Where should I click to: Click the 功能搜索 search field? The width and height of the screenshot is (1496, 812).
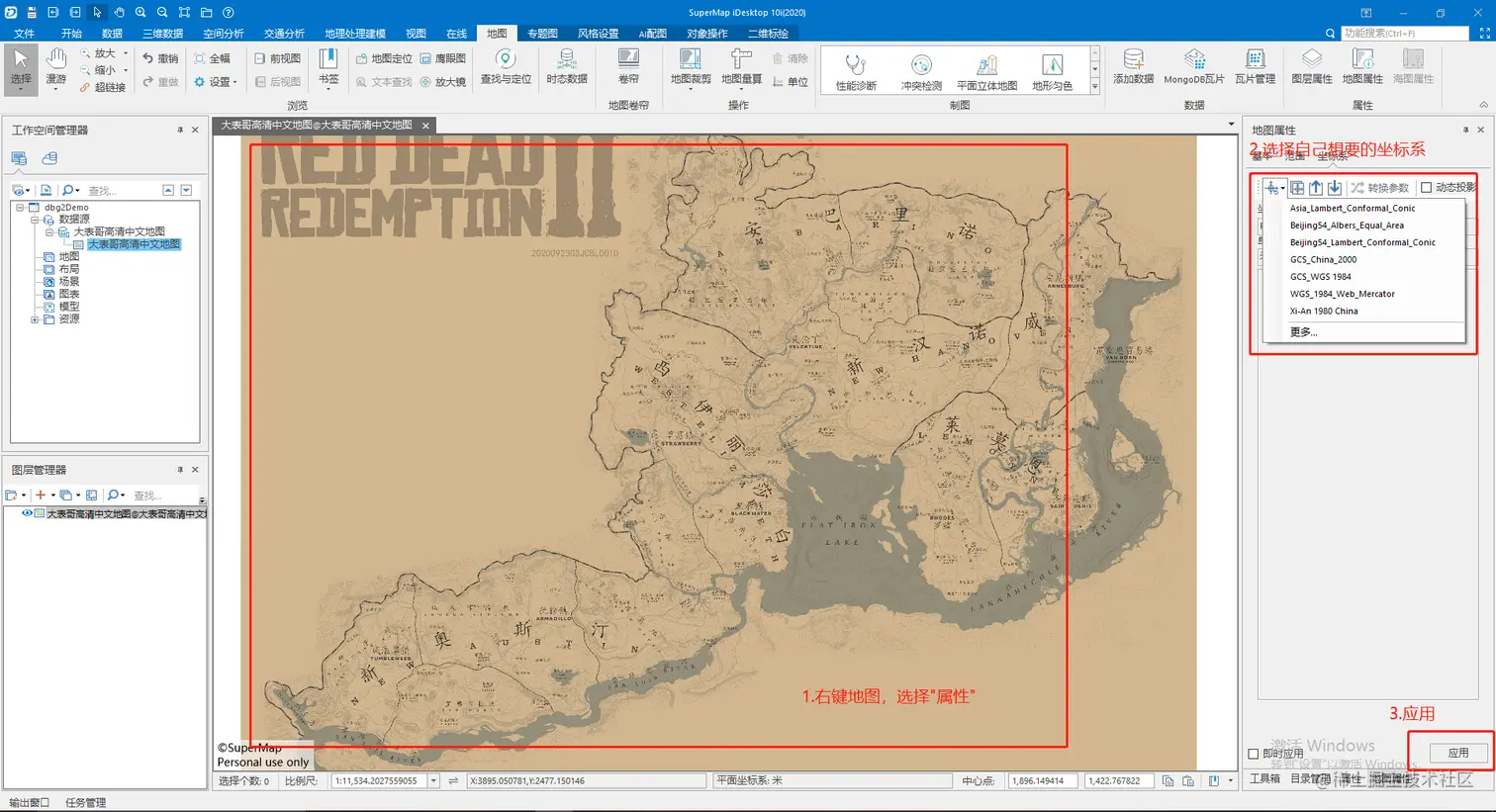pos(1405,34)
